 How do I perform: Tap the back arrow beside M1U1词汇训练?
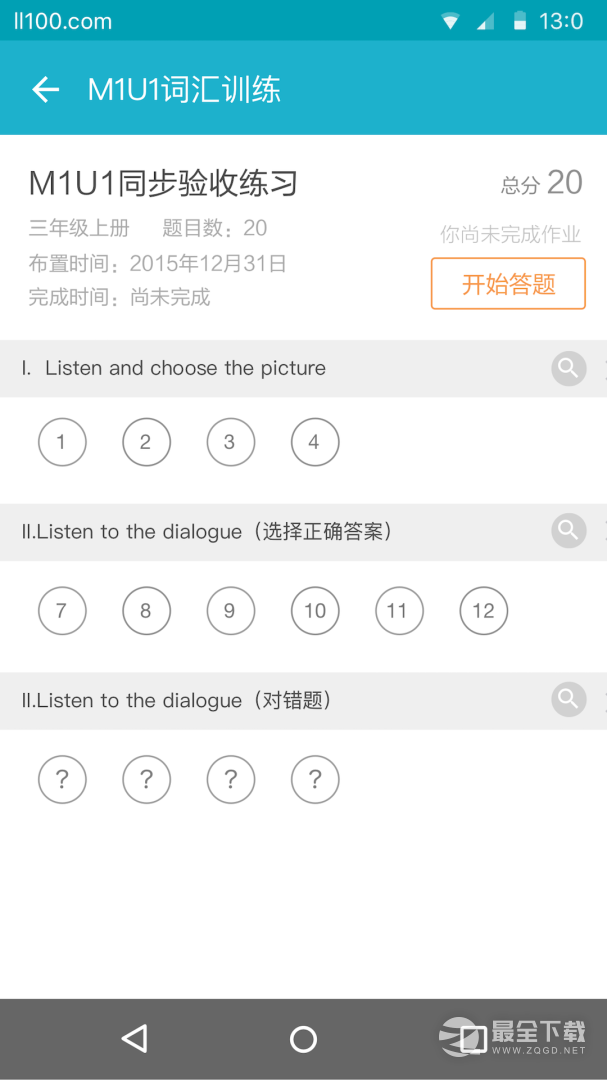point(45,89)
